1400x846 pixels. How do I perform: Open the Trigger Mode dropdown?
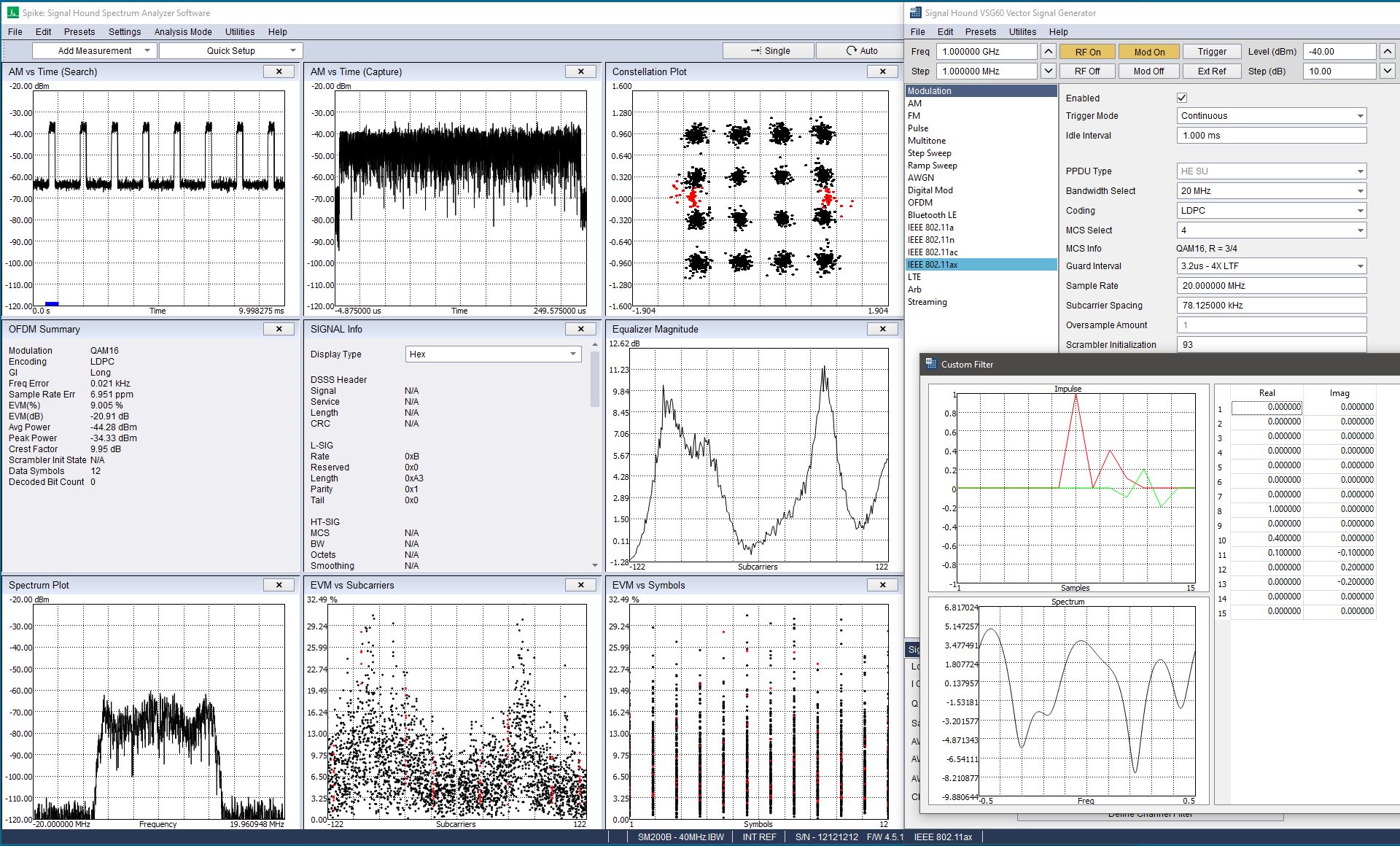click(1272, 115)
